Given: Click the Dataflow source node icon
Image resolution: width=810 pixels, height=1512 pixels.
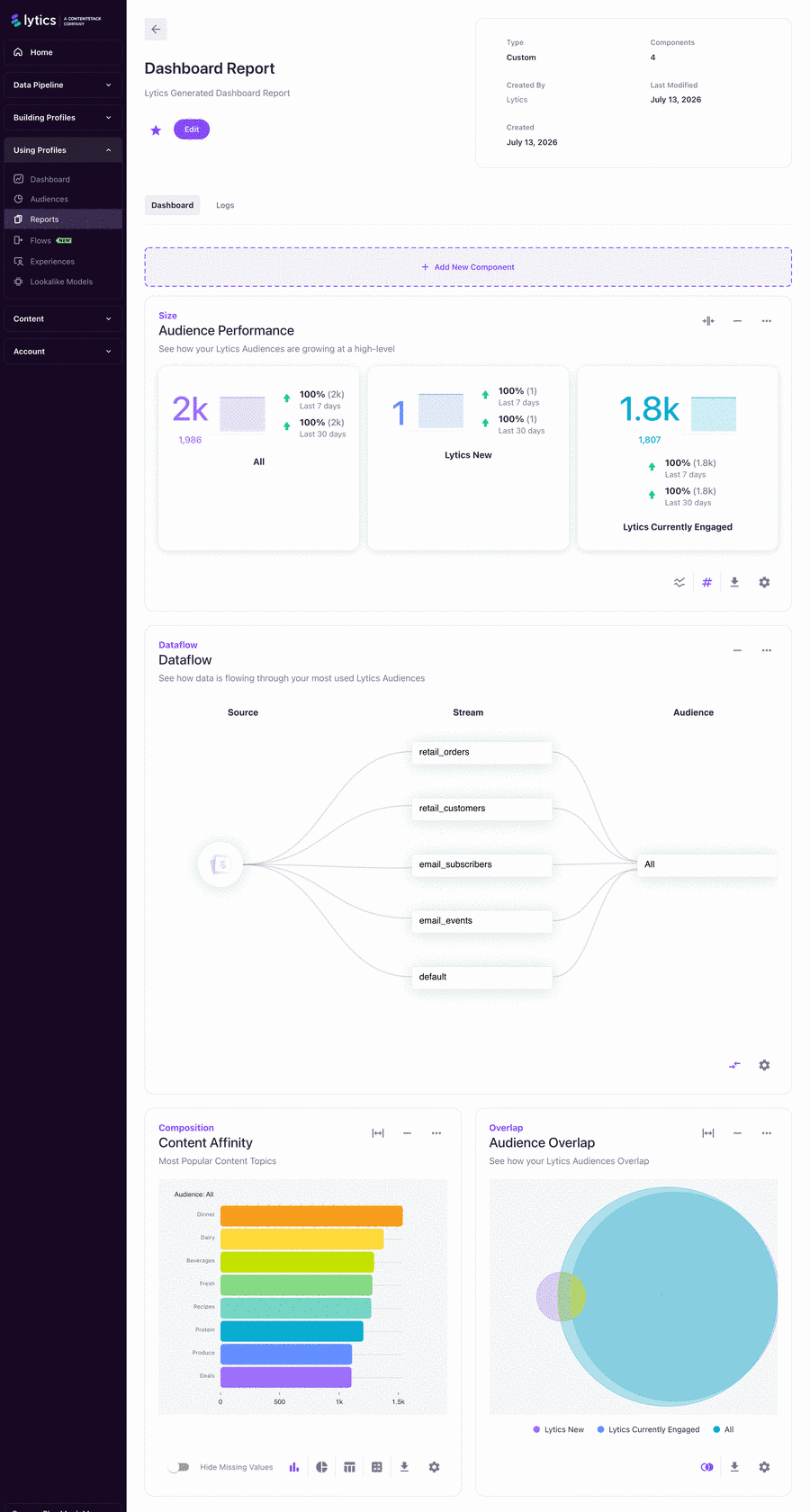Looking at the screenshot, I should click(220, 864).
